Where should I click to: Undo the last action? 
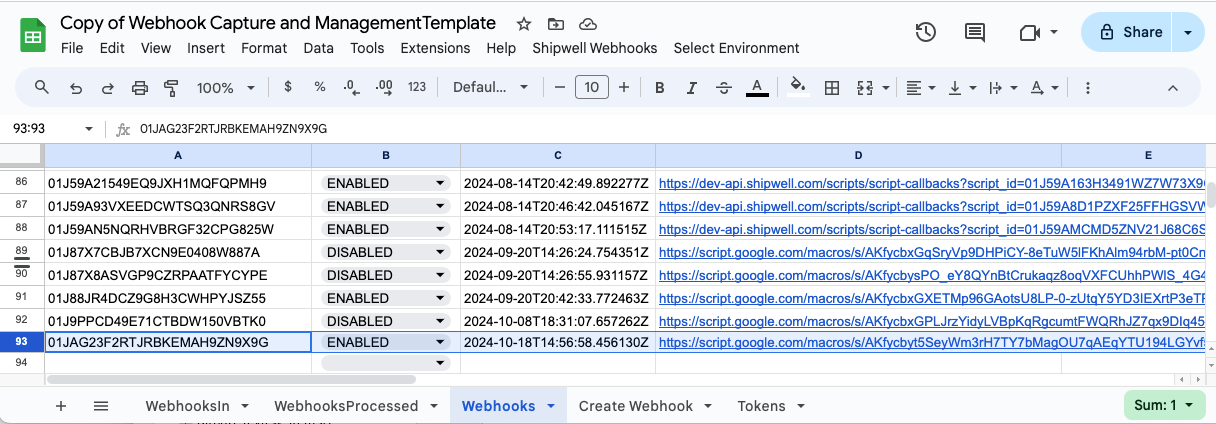coord(76,87)
